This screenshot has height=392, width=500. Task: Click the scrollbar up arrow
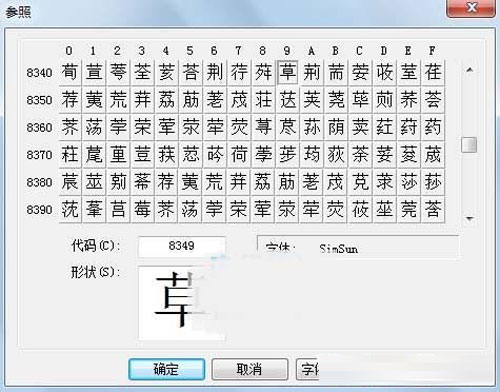pos(470,70)
